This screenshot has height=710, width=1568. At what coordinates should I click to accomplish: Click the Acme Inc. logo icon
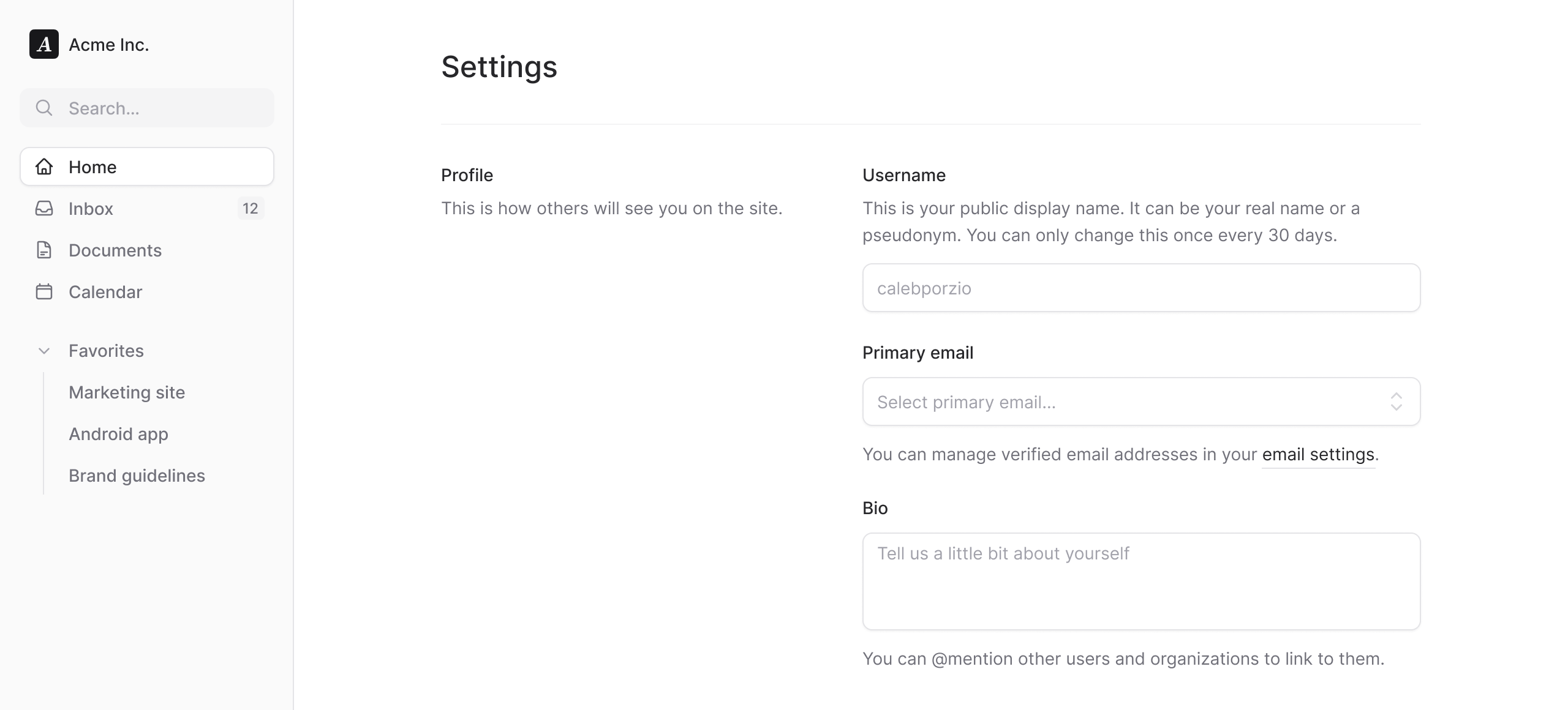[x=44, y=44]
